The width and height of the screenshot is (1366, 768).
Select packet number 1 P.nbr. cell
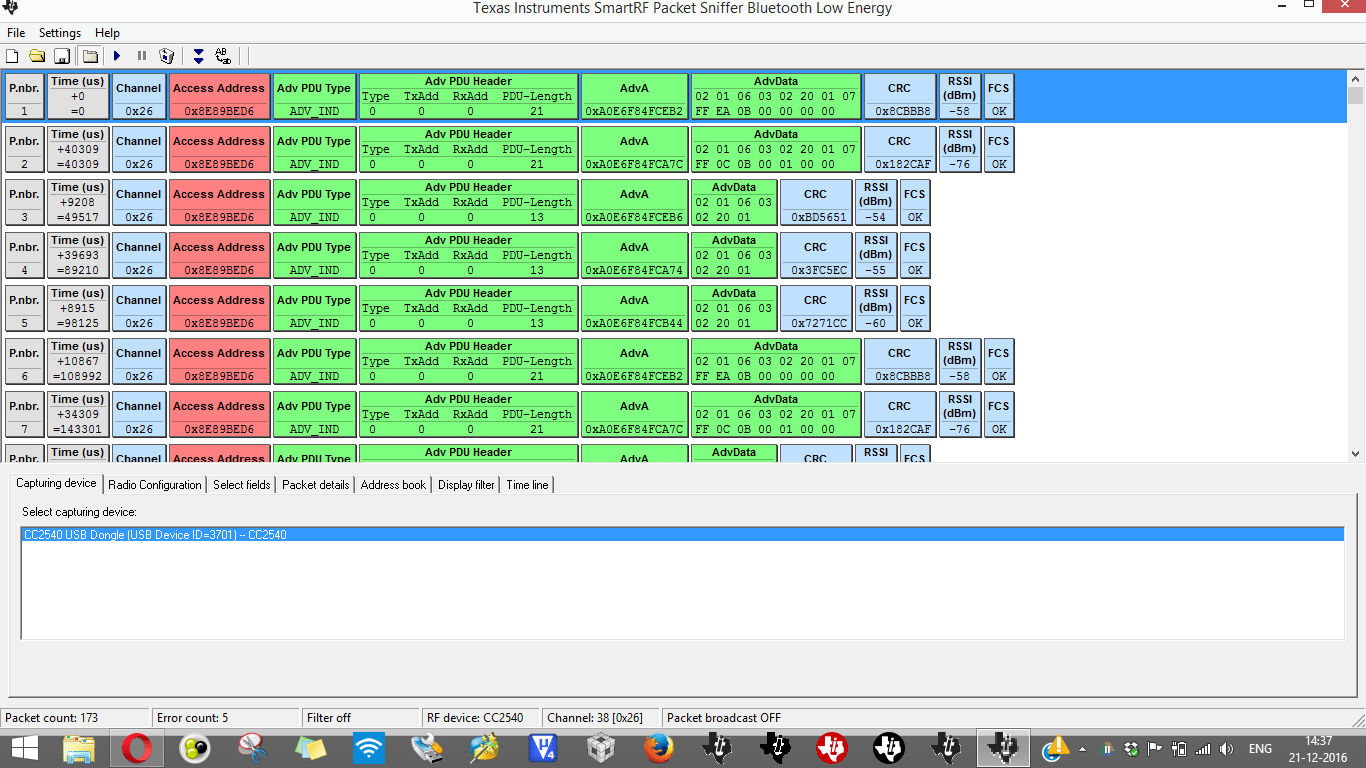(25, 96)
